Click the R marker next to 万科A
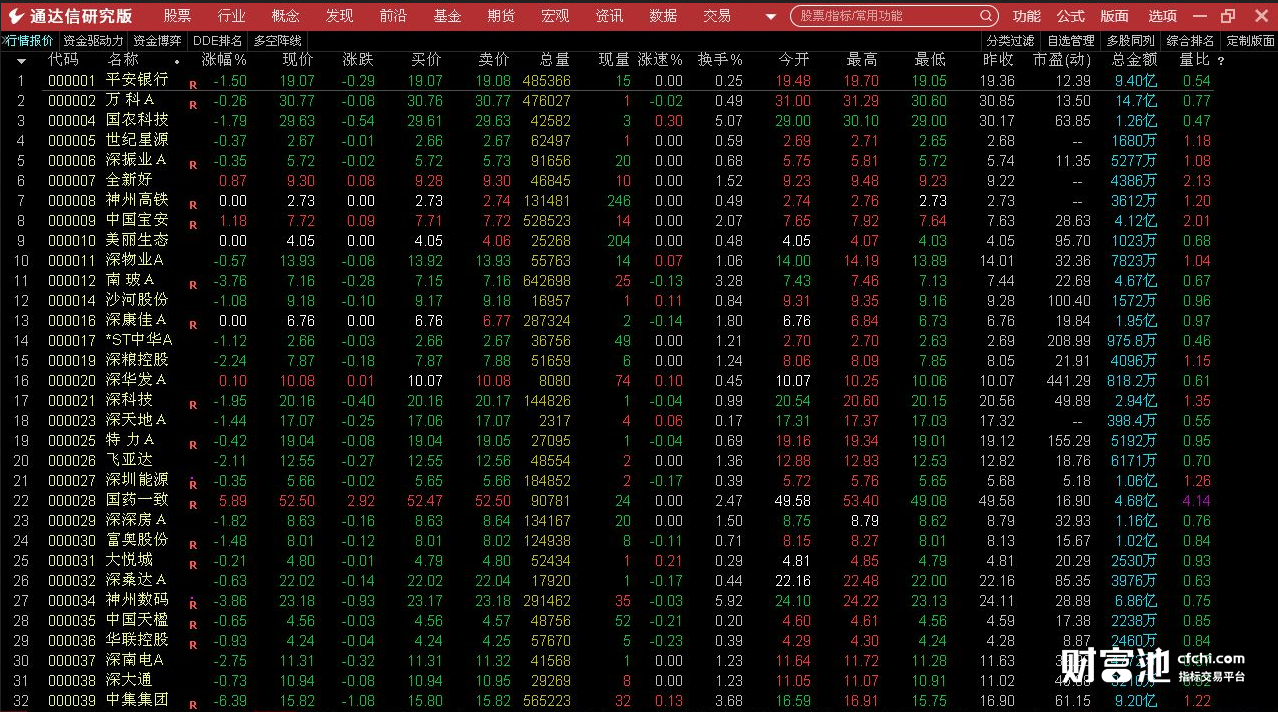 tap(193, 105)
